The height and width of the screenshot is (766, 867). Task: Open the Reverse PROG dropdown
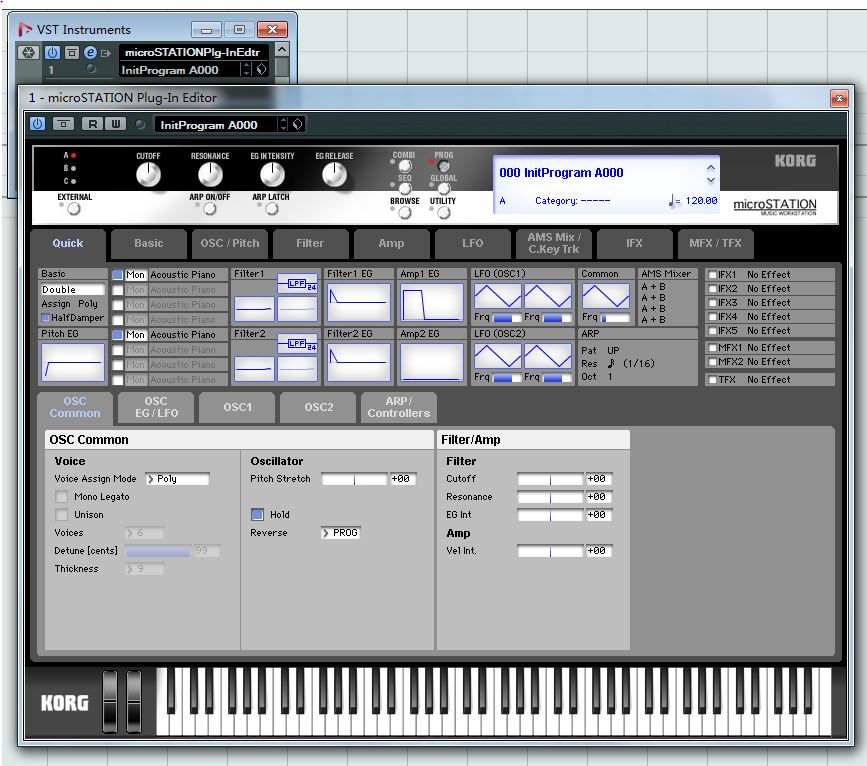(341, 533)
